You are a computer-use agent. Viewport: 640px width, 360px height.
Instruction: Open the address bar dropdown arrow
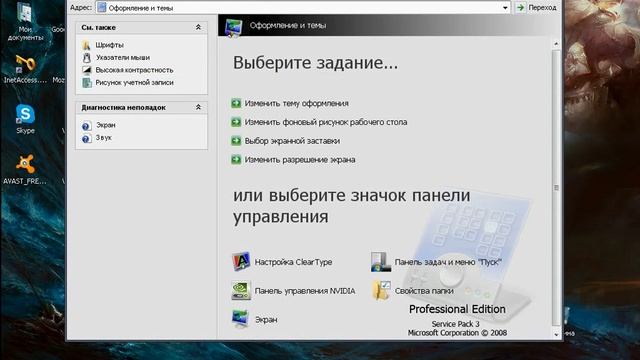pos(505,8)
